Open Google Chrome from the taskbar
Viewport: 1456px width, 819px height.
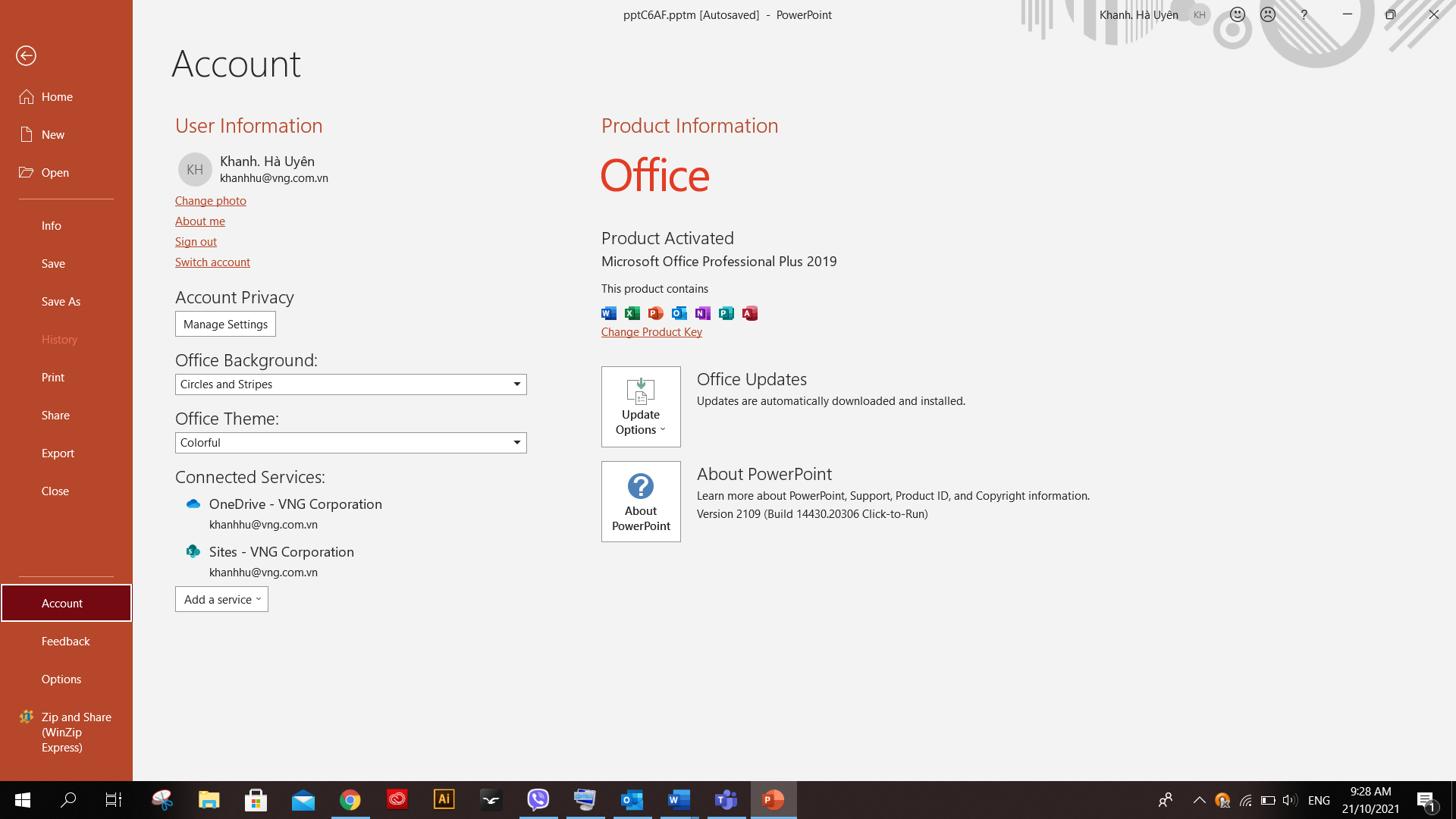(350, 800)
